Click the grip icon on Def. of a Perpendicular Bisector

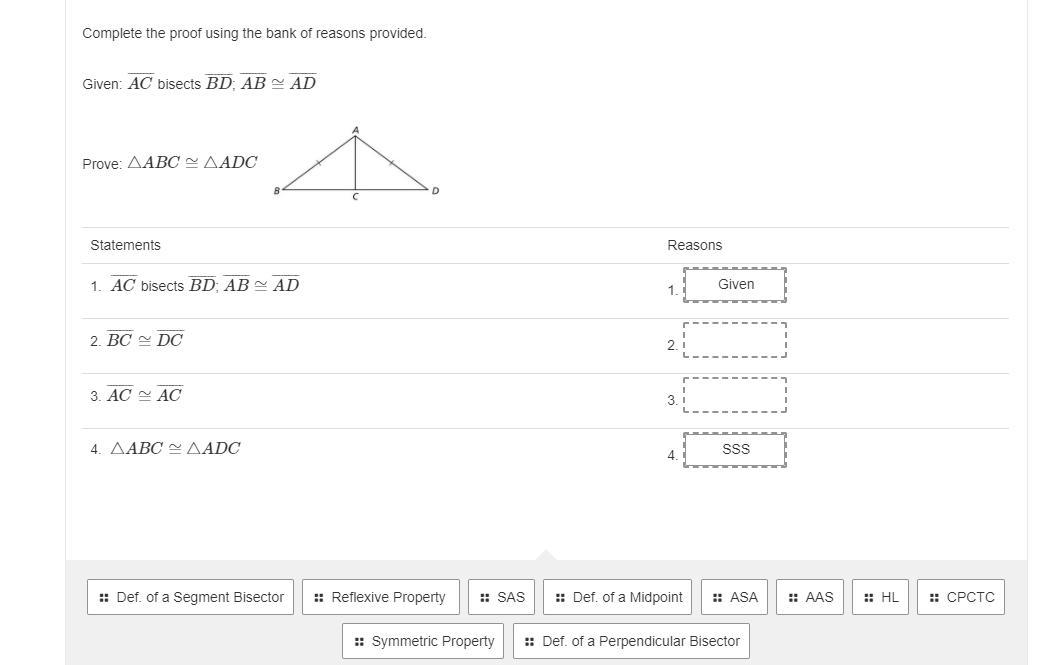coord(530,641)
